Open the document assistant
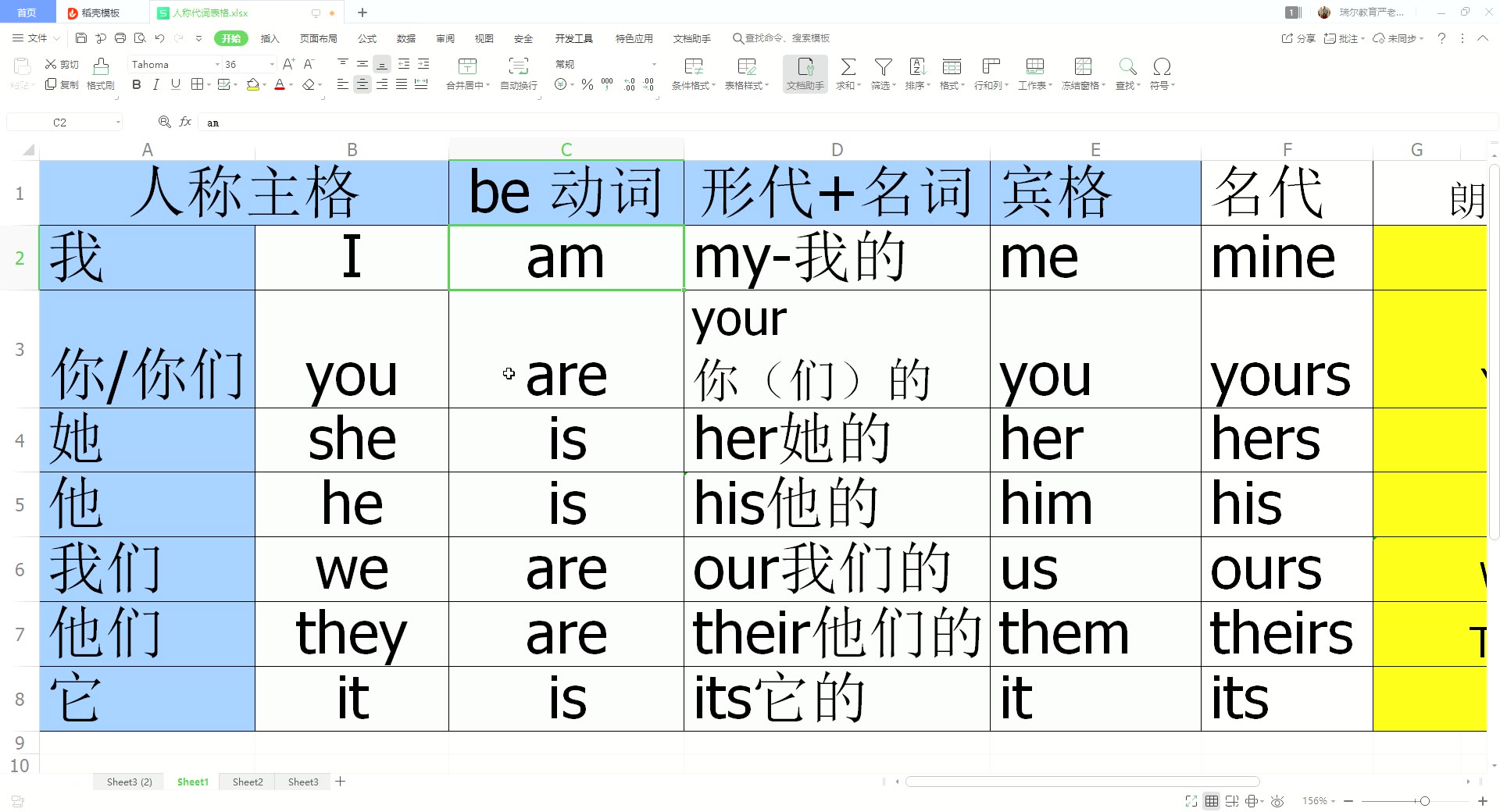The width and height of the screenshot is (1500, 812). (805, 74)
